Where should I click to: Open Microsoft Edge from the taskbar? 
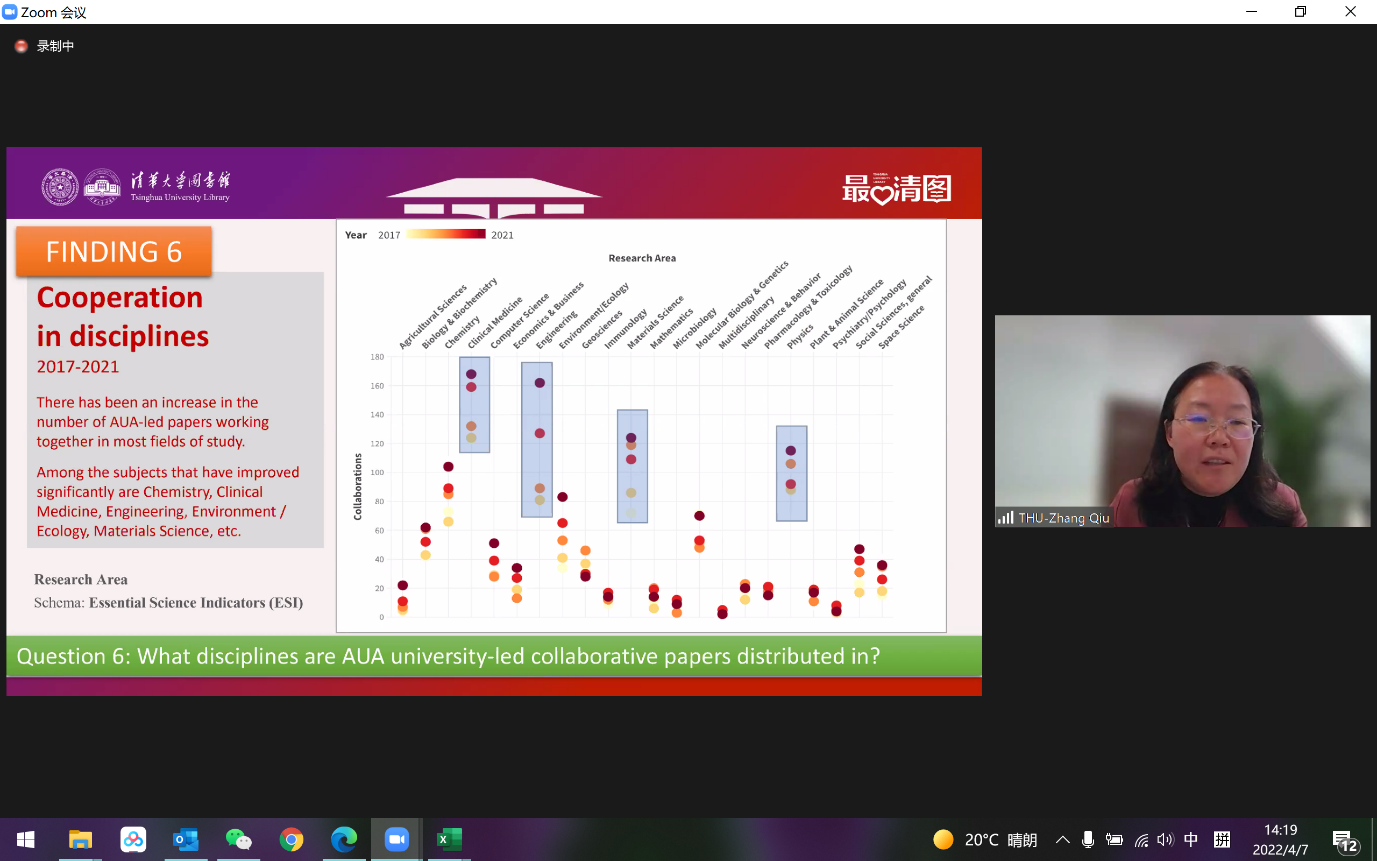click(344, 840)
